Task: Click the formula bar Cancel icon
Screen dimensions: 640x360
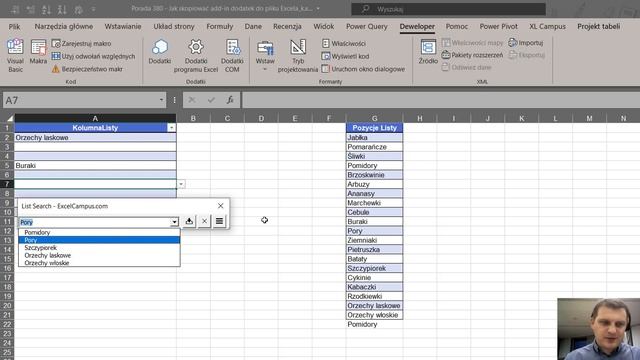Action: click(192, 100)
